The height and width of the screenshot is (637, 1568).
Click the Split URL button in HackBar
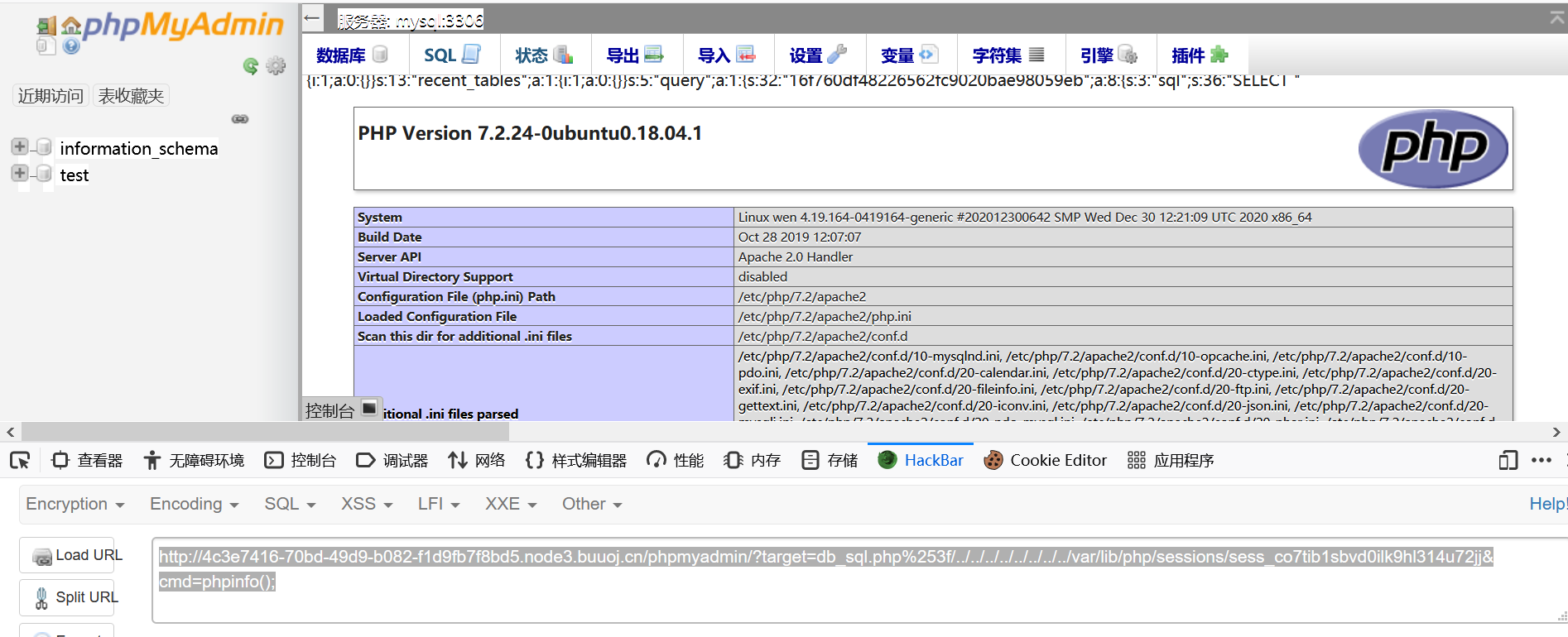[67, 597]
